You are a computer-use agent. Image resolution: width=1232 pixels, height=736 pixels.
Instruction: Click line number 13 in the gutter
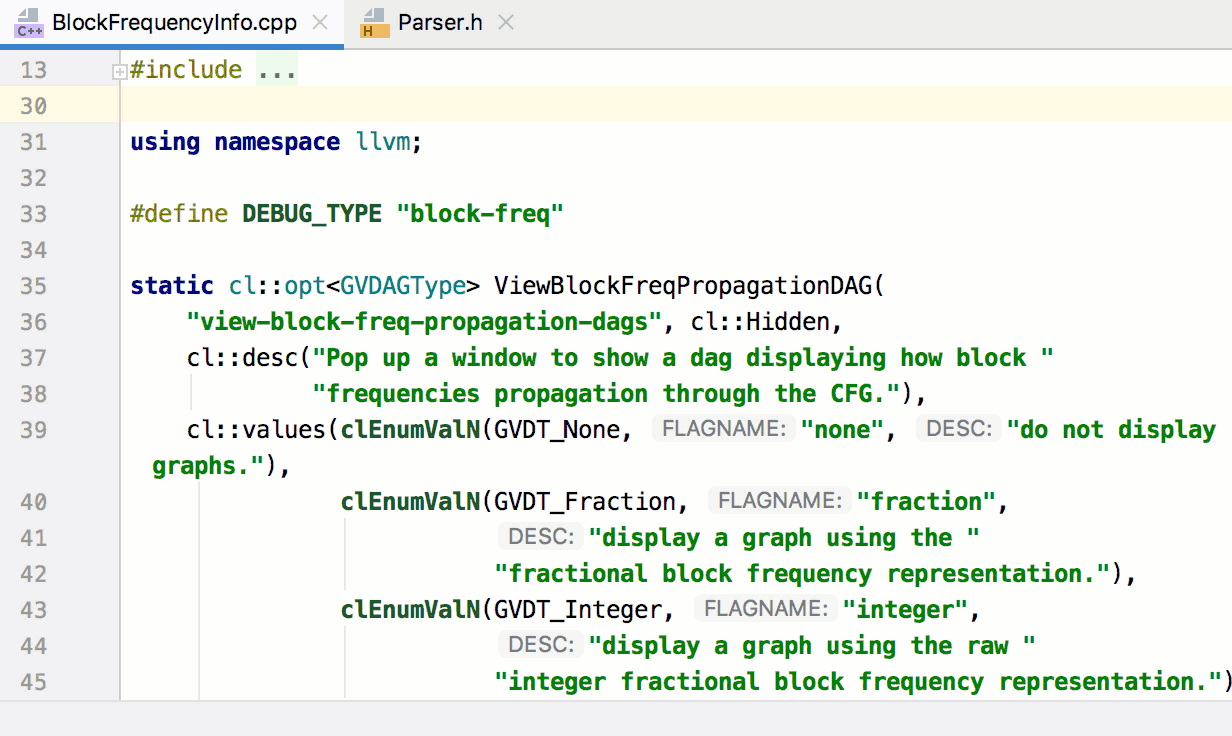click(x=33, y=69)
